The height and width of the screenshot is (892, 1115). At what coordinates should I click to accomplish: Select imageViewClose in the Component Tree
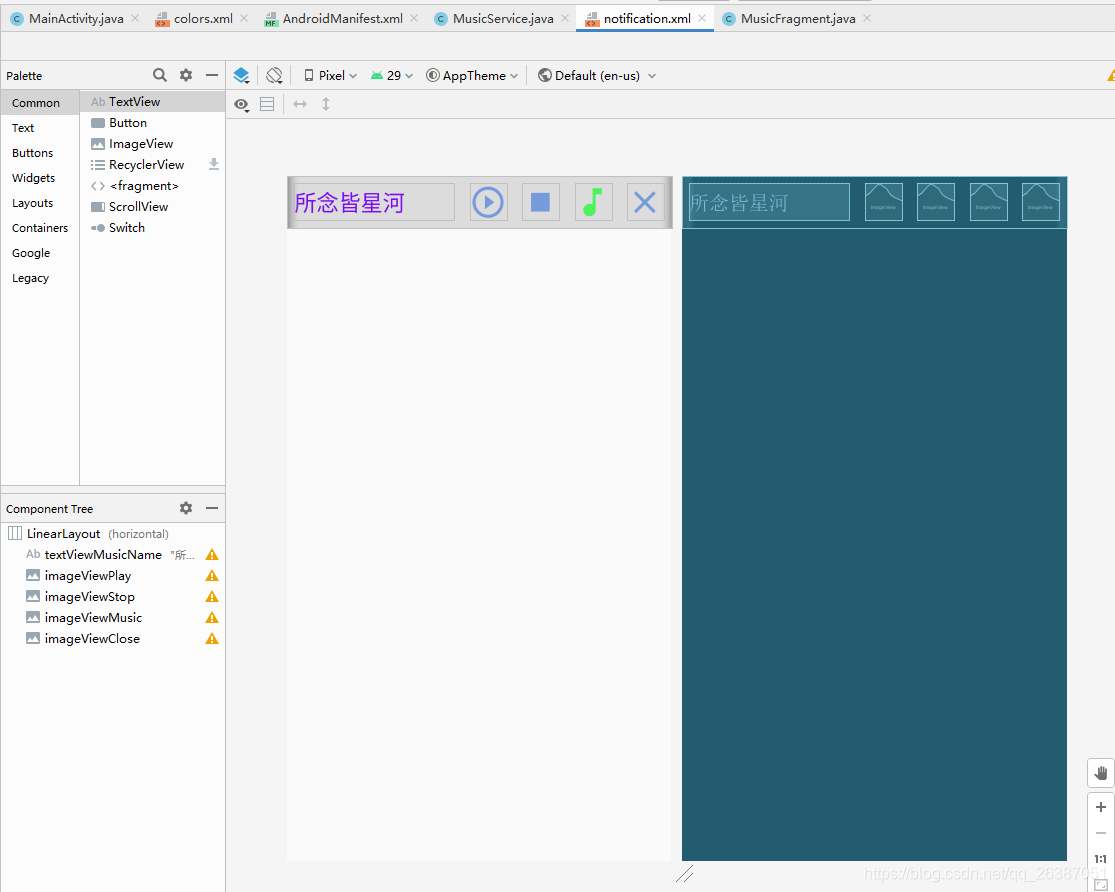pyautogui.click(x=113, y=639)
